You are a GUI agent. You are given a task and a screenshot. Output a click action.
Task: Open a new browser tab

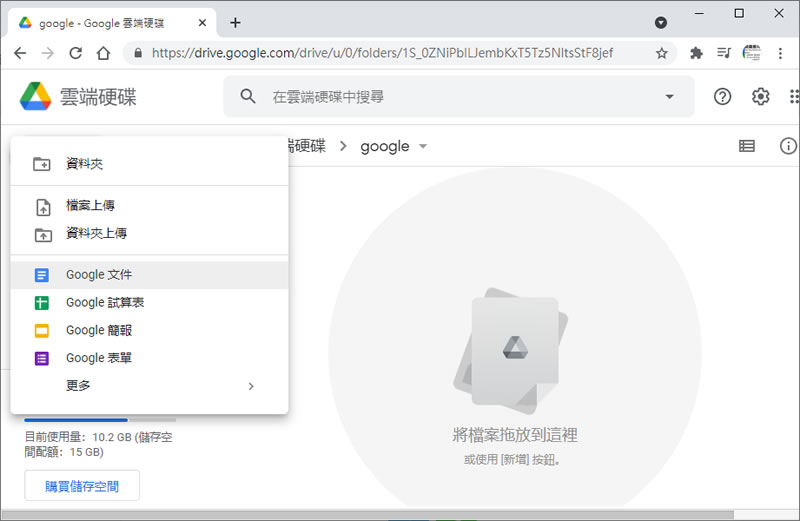point(235,22)
